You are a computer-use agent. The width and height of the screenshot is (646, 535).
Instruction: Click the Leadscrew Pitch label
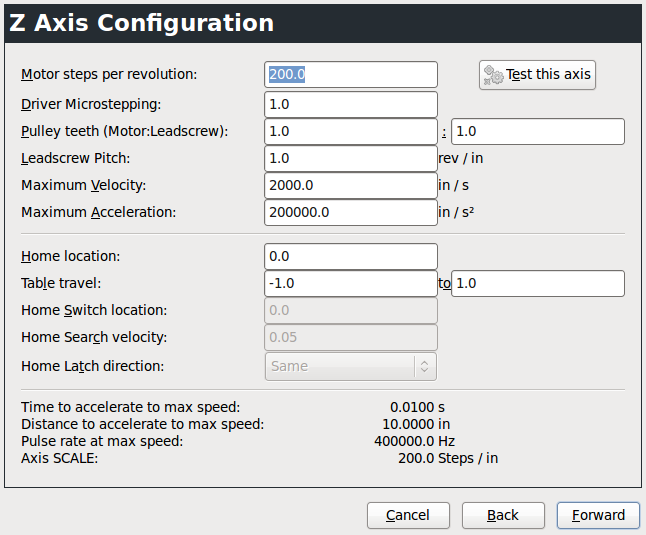[75, 159]
